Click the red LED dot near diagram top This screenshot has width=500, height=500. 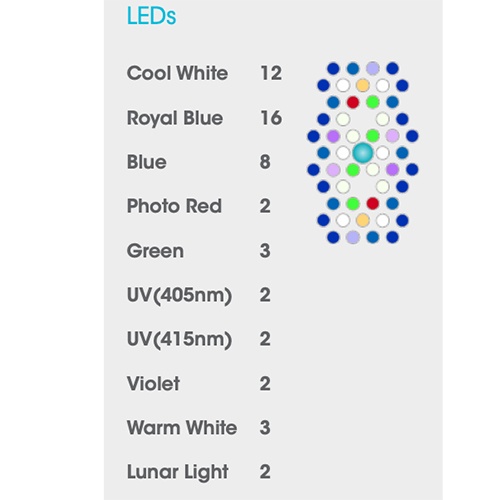pyautogui.click(x=353, y=102)
